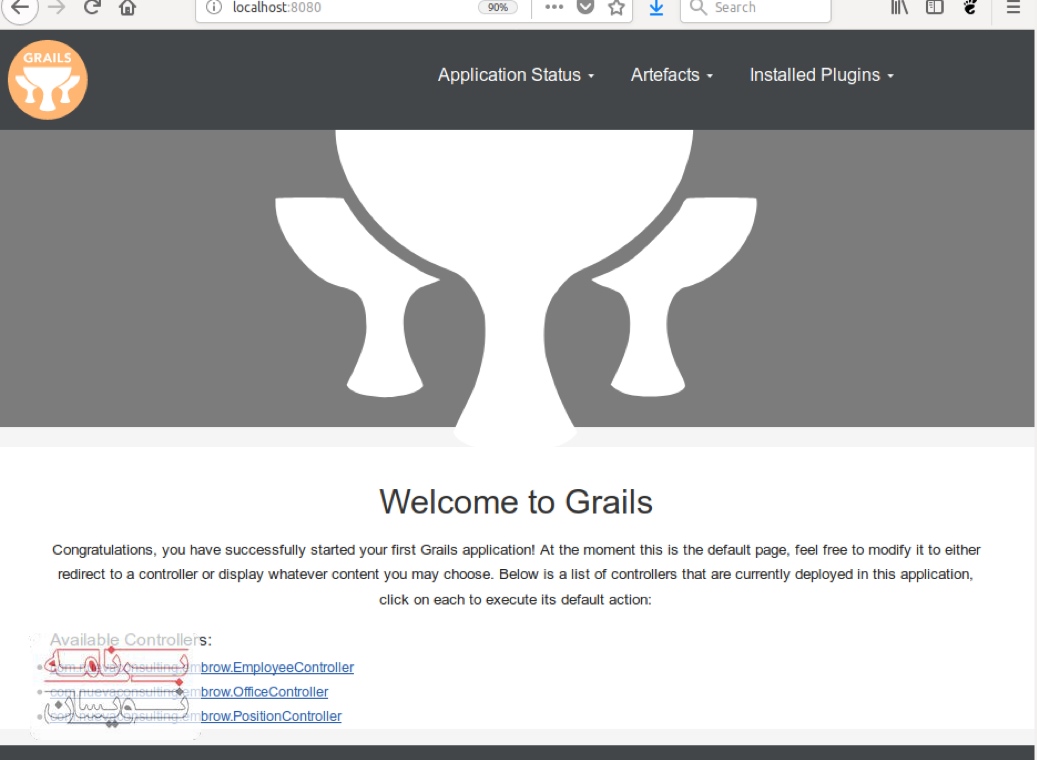
Task: Open the library bookshelf icon
Action: click(x=901, y=8)
